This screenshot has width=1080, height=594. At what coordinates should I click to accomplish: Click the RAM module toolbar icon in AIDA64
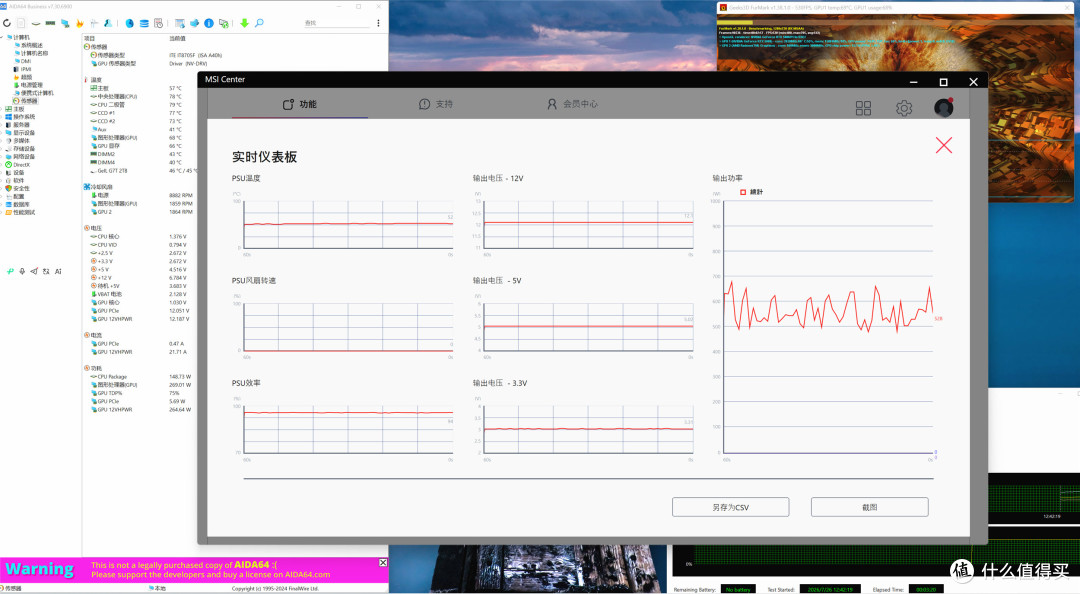pyautogui.click(x=50, y=23)
